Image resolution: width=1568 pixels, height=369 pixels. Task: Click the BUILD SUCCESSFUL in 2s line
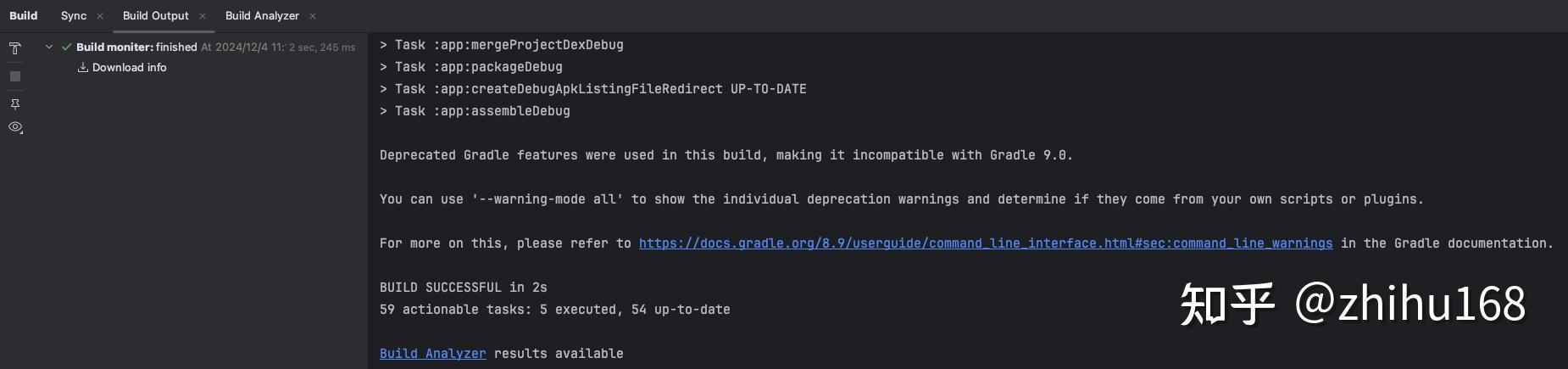(x=464, y=288)
